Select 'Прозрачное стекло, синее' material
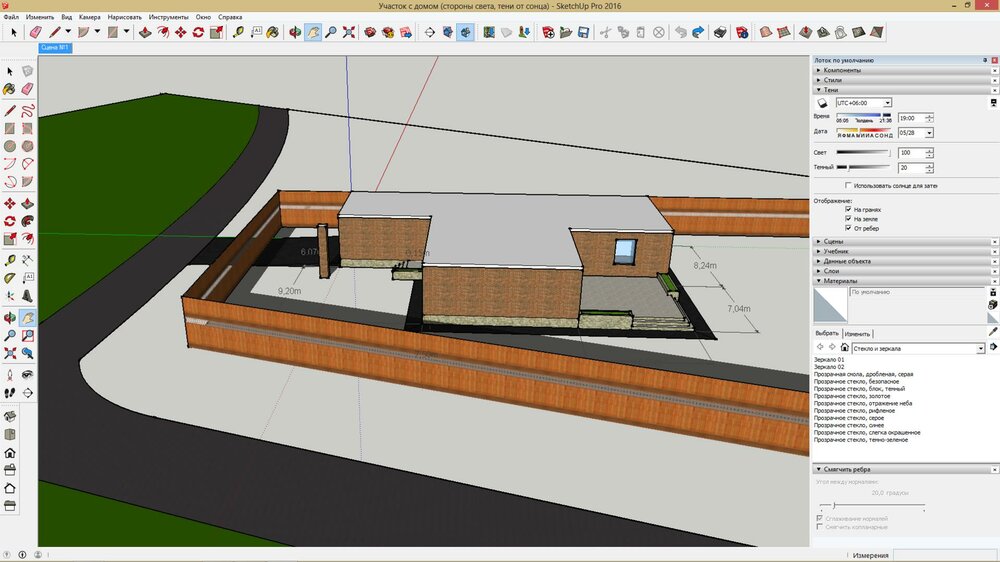Screen dimensions: 1000x562 [850, 425]
